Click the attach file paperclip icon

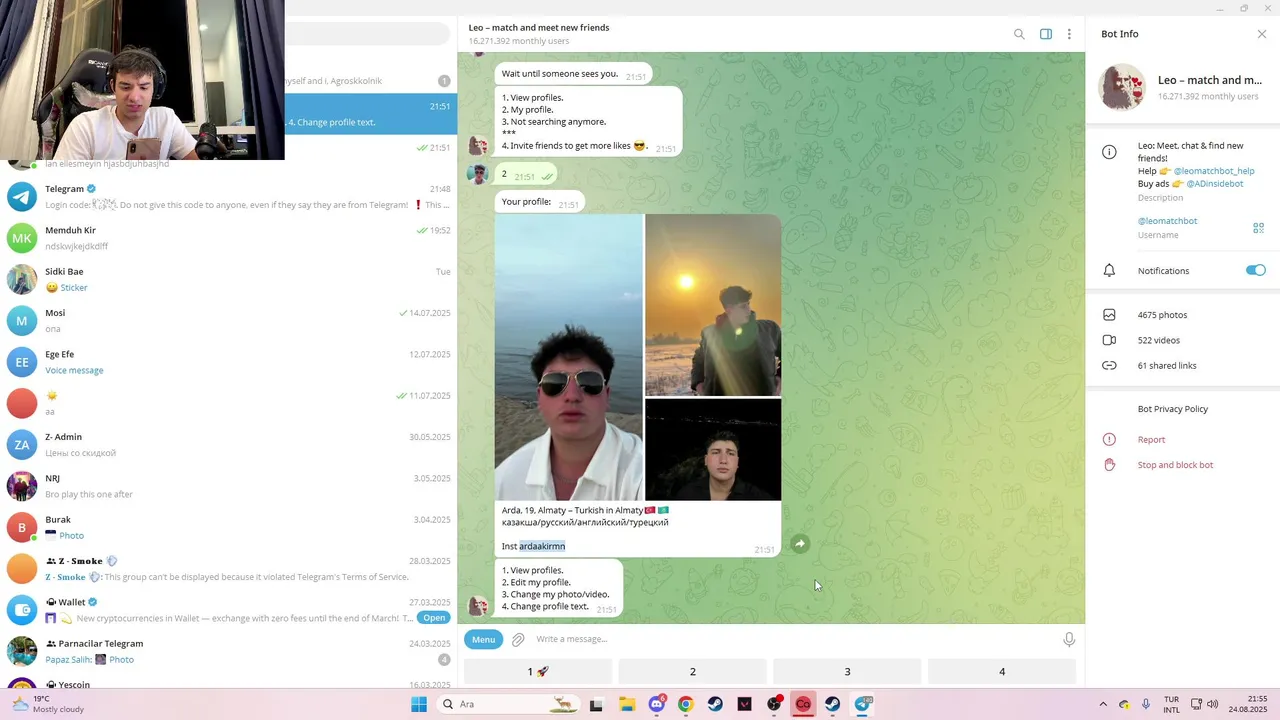tap(518, 639)
